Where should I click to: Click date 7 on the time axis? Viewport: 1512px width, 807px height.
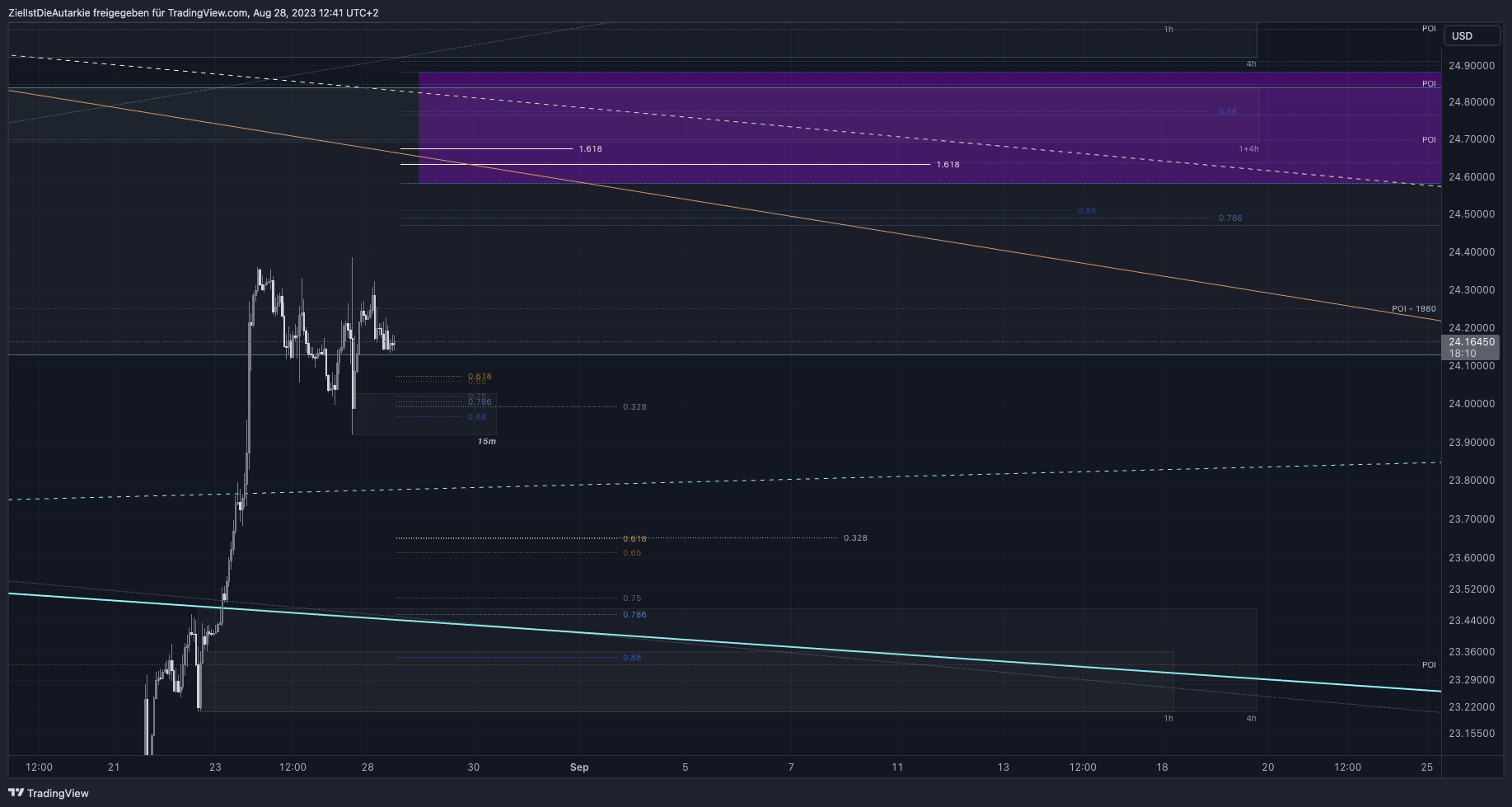pos(791,767)
